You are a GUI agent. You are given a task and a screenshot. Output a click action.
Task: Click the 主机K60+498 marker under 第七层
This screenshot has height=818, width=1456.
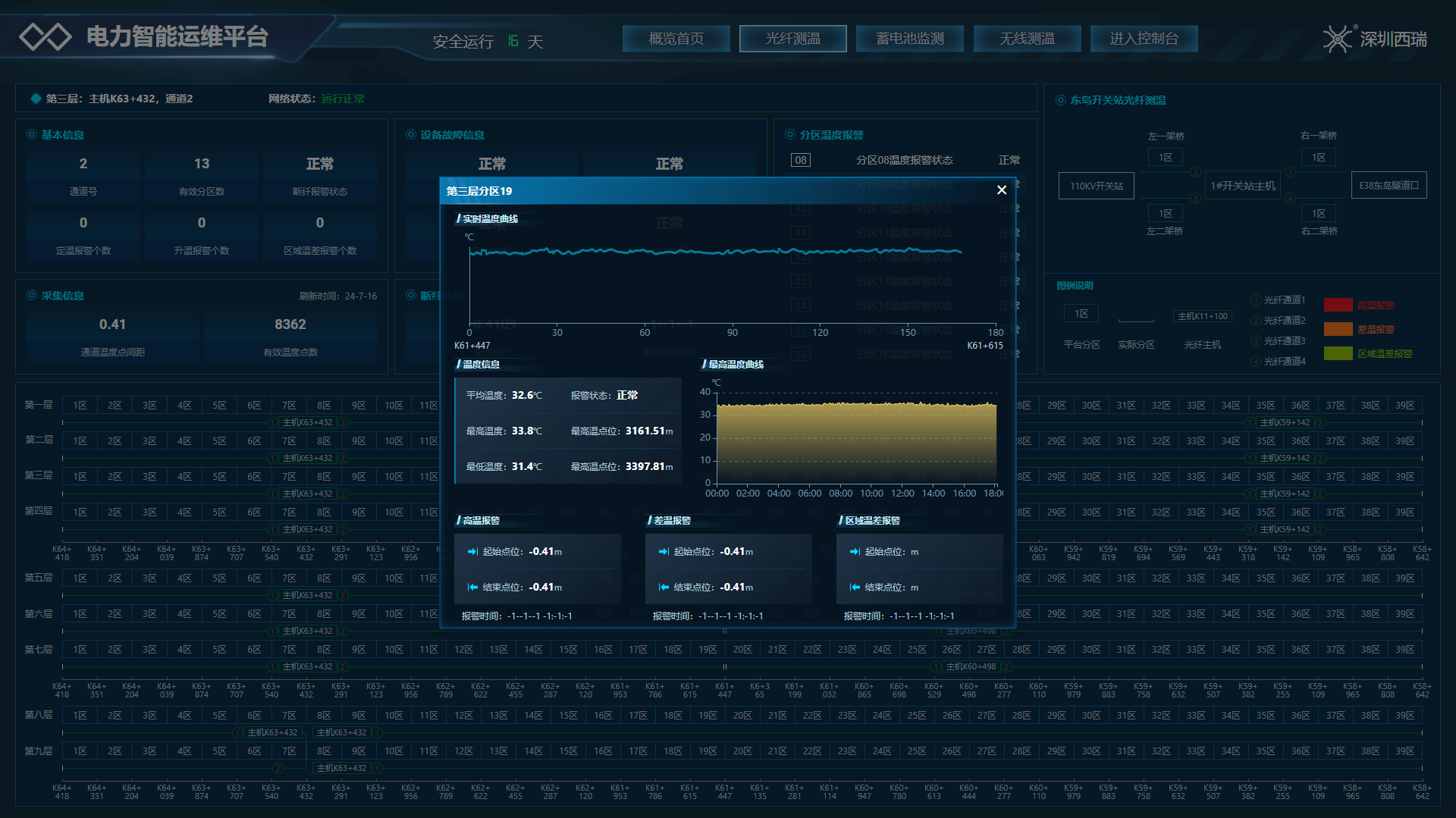coord(971,667)
